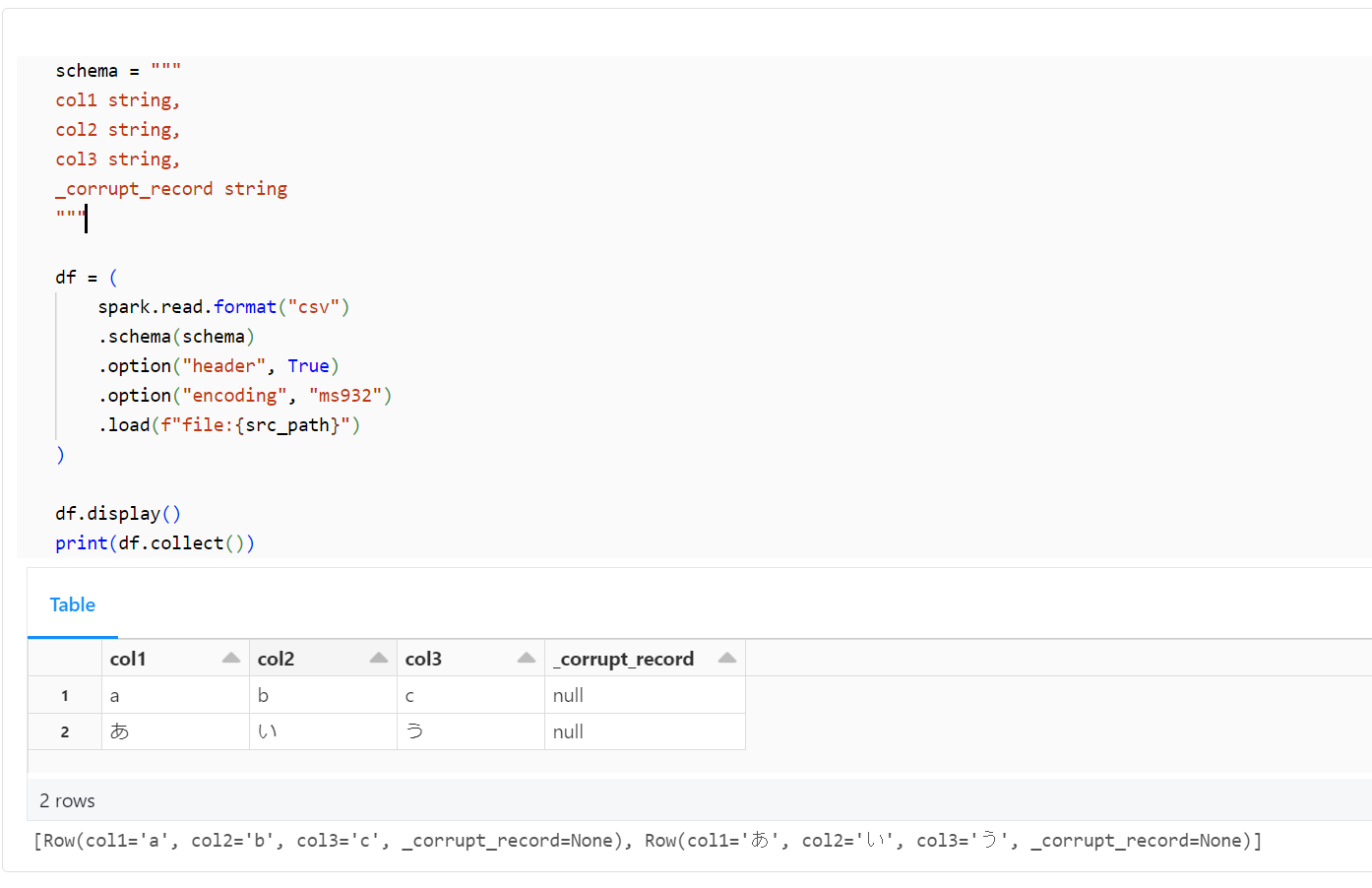Click the '2 rows' count label
Screen dimensions: 1372x888
point(67,800)
